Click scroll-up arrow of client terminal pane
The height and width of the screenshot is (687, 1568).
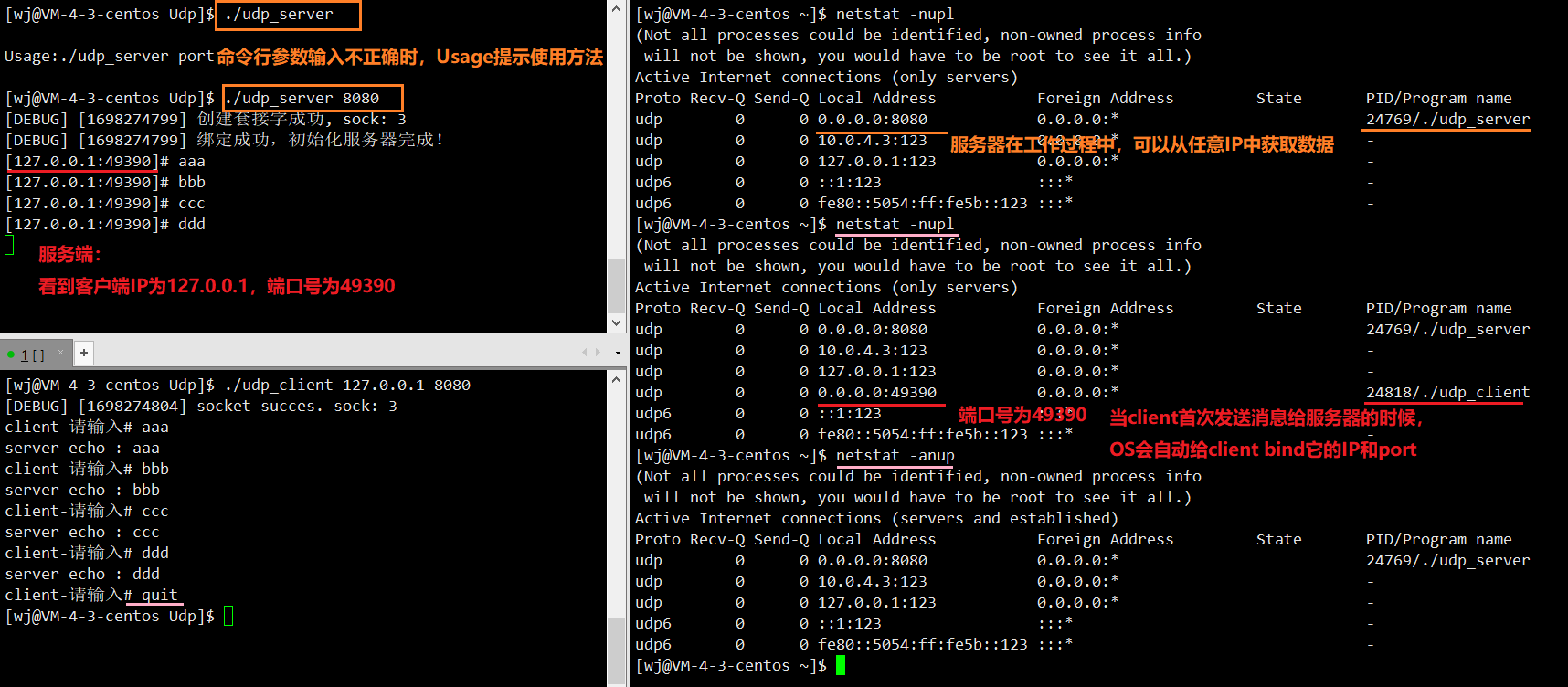point(616,379)
